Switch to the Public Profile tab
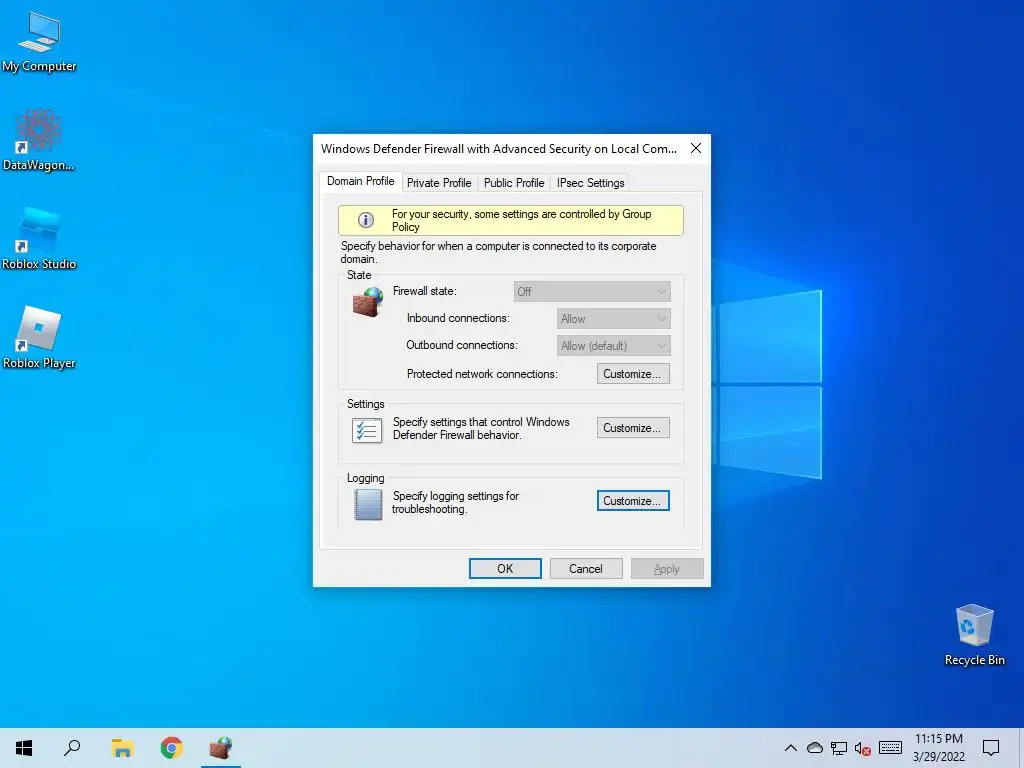This screenshot has height=768, width=1024. pyautogui.click(x=514, y=183)
